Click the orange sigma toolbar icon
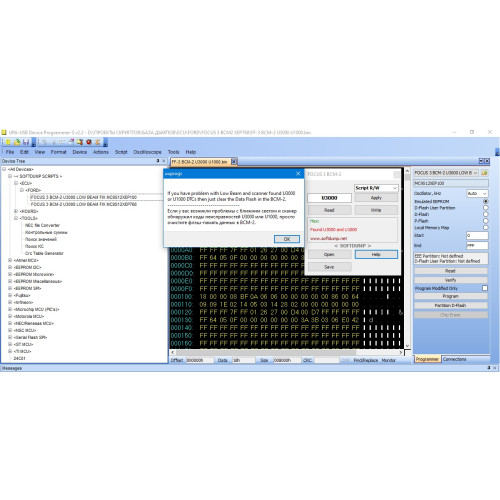Image resolution: width=500 pixels, height=500 pixels. coord(98,142)
